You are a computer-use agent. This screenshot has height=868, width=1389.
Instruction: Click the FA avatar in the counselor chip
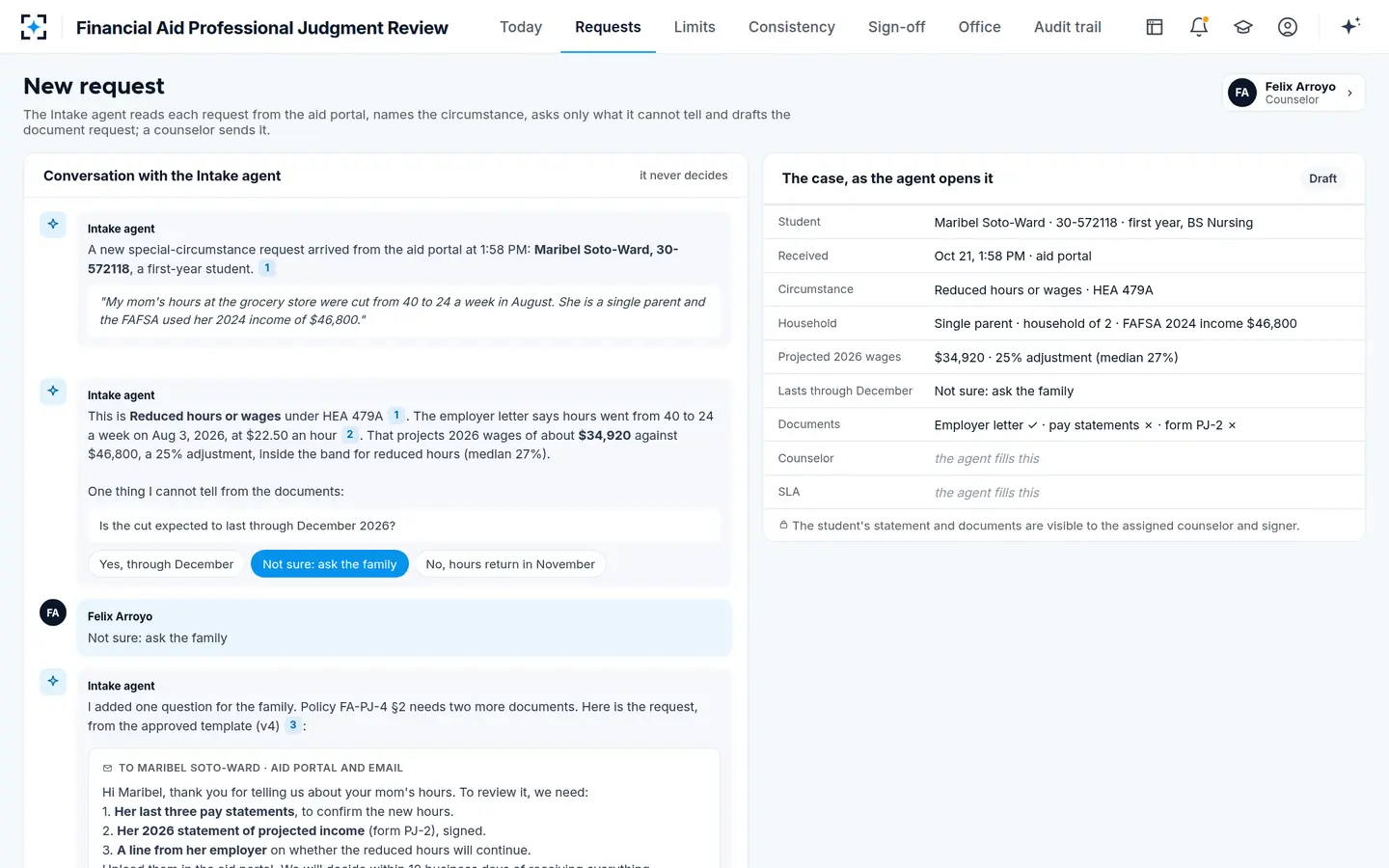[x=1242, y=93]
